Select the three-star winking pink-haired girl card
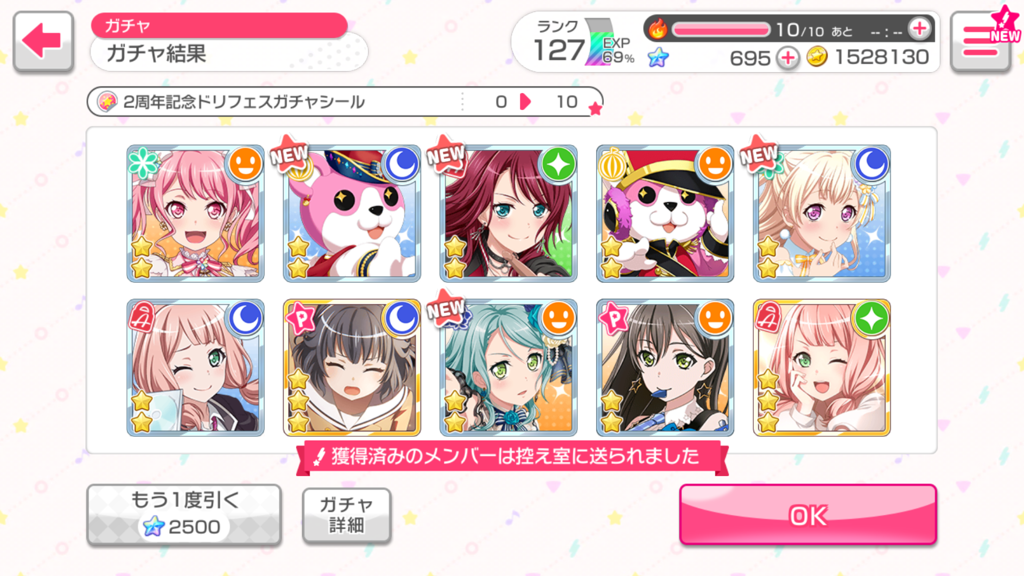The image size is (1024, 576). (822, 368)
